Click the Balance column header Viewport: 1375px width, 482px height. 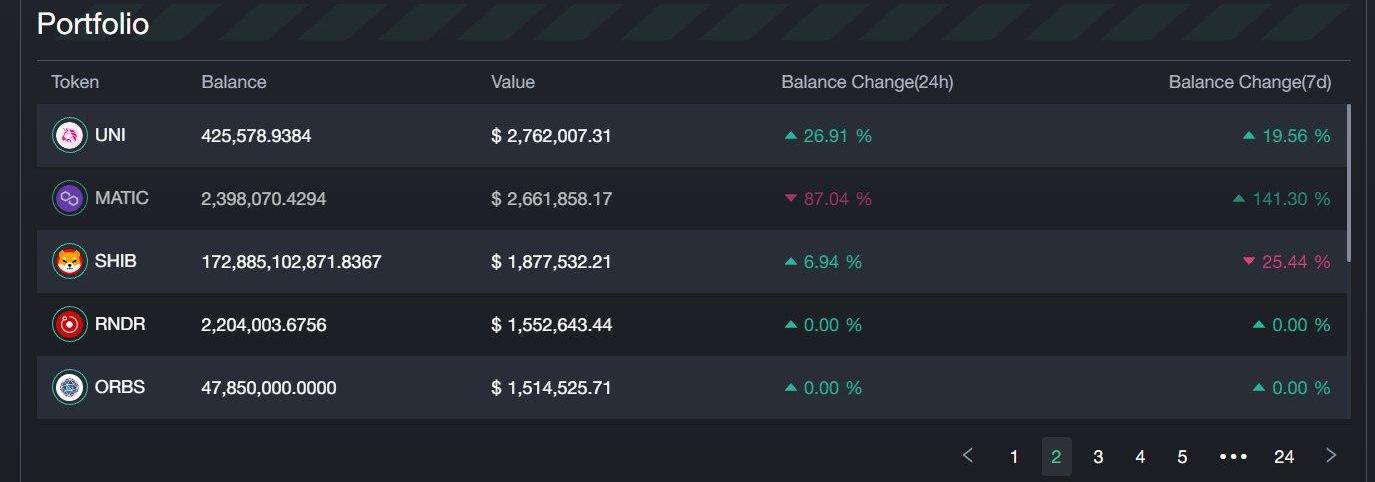click(234, 82)
